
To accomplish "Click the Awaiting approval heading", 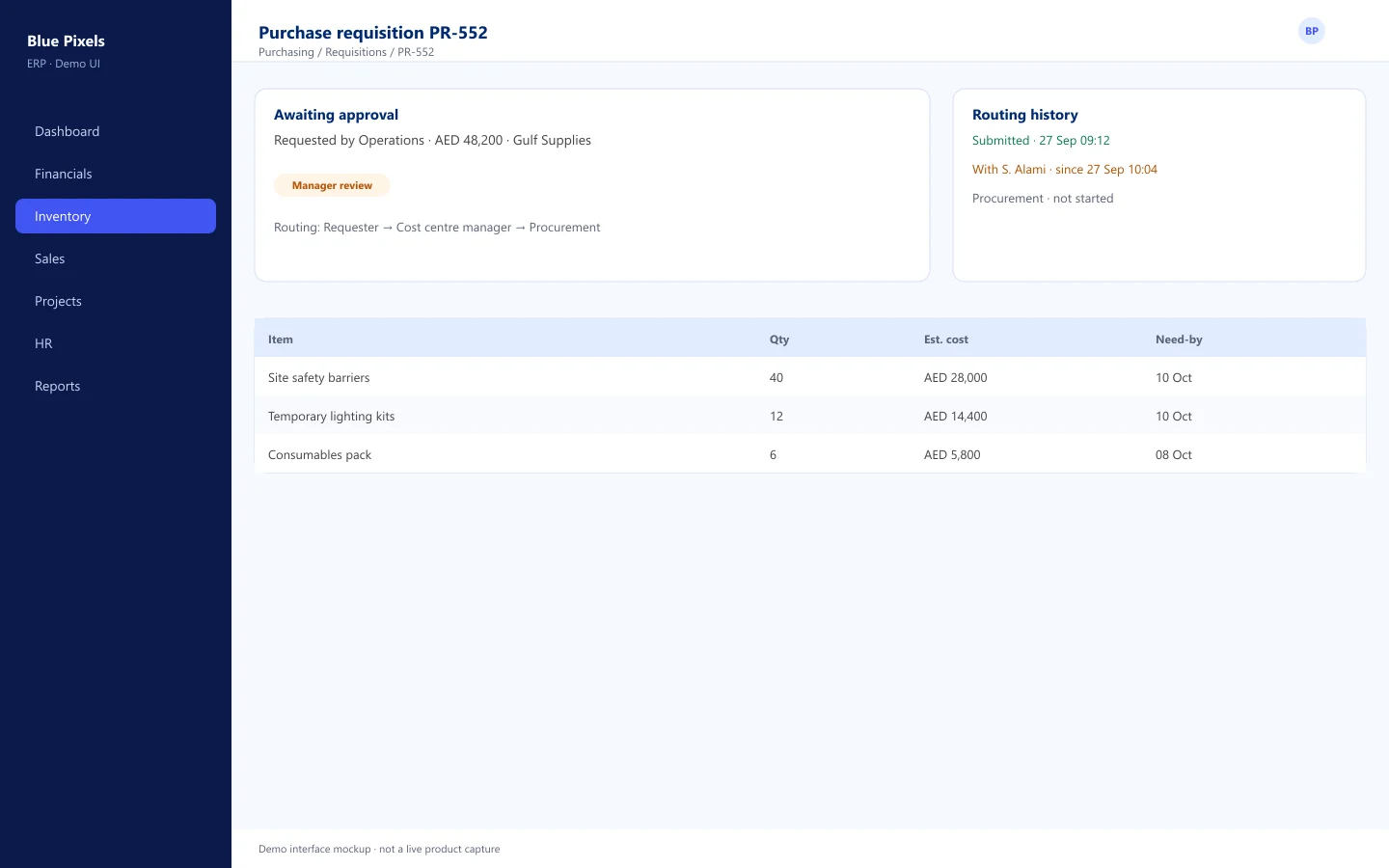I will pos(336,115).
